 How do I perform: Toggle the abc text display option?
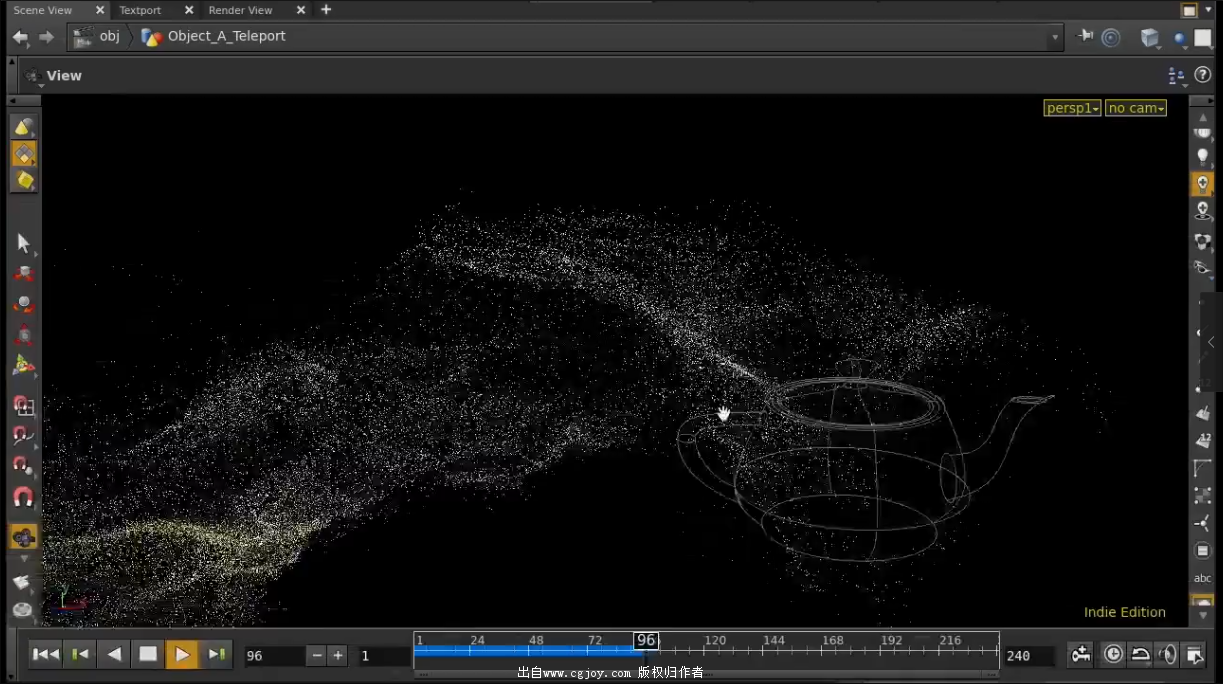click(1203, 578)
